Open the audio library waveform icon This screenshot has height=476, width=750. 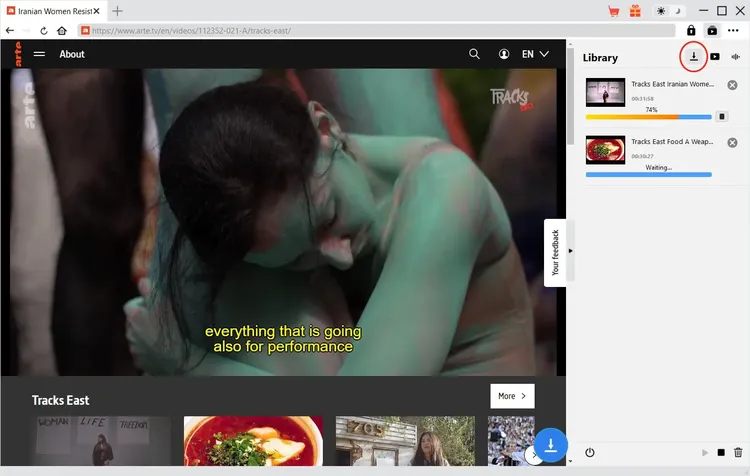[736, 57]
